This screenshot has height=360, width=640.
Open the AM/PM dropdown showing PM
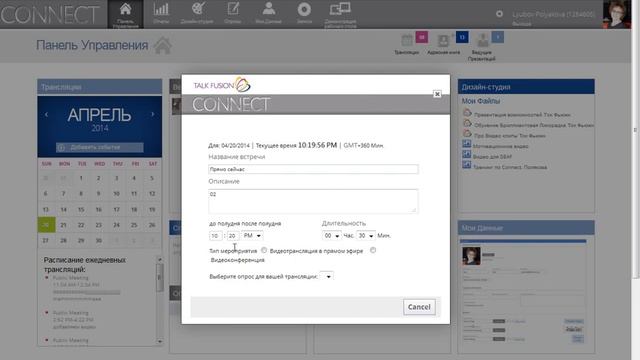[x=252, y=236]
